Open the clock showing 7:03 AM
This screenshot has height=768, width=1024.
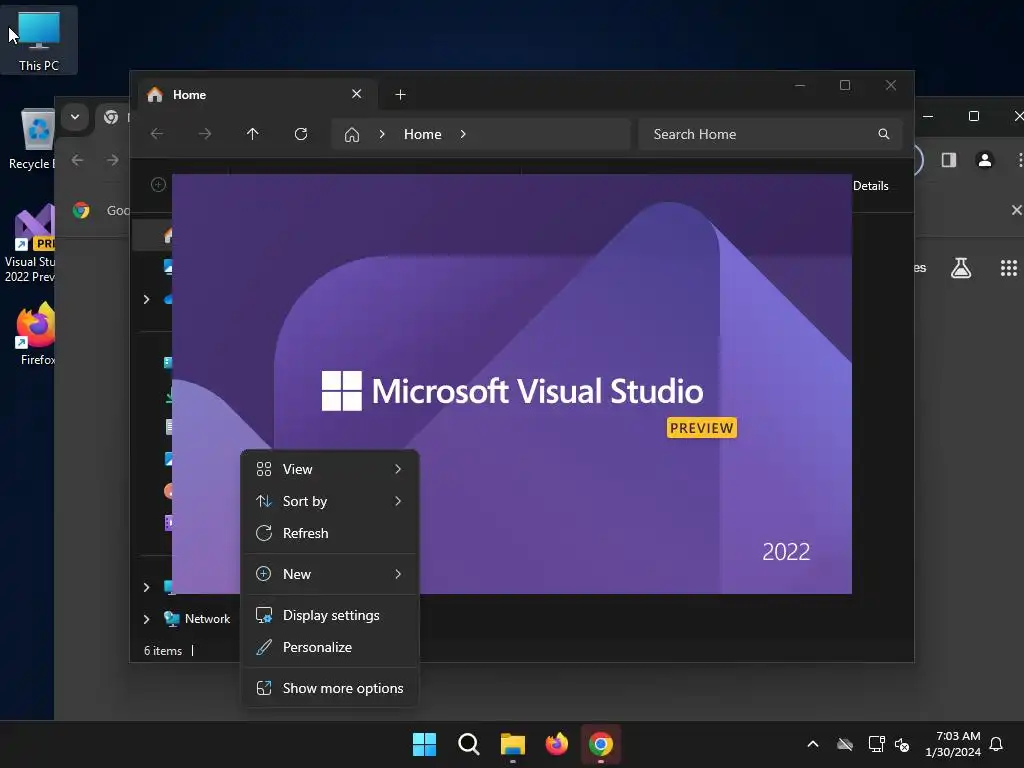coord(953,744)
